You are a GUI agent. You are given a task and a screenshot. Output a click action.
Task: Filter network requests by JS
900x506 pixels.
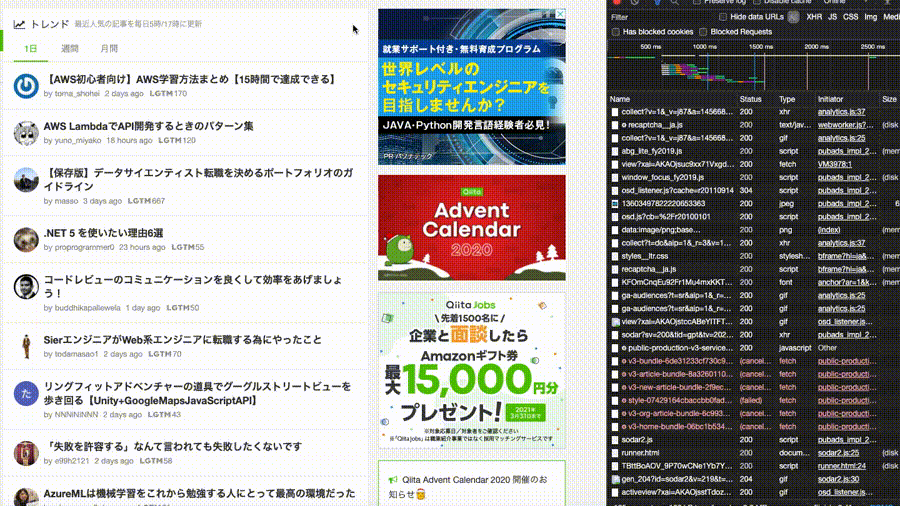click(832, 17)
